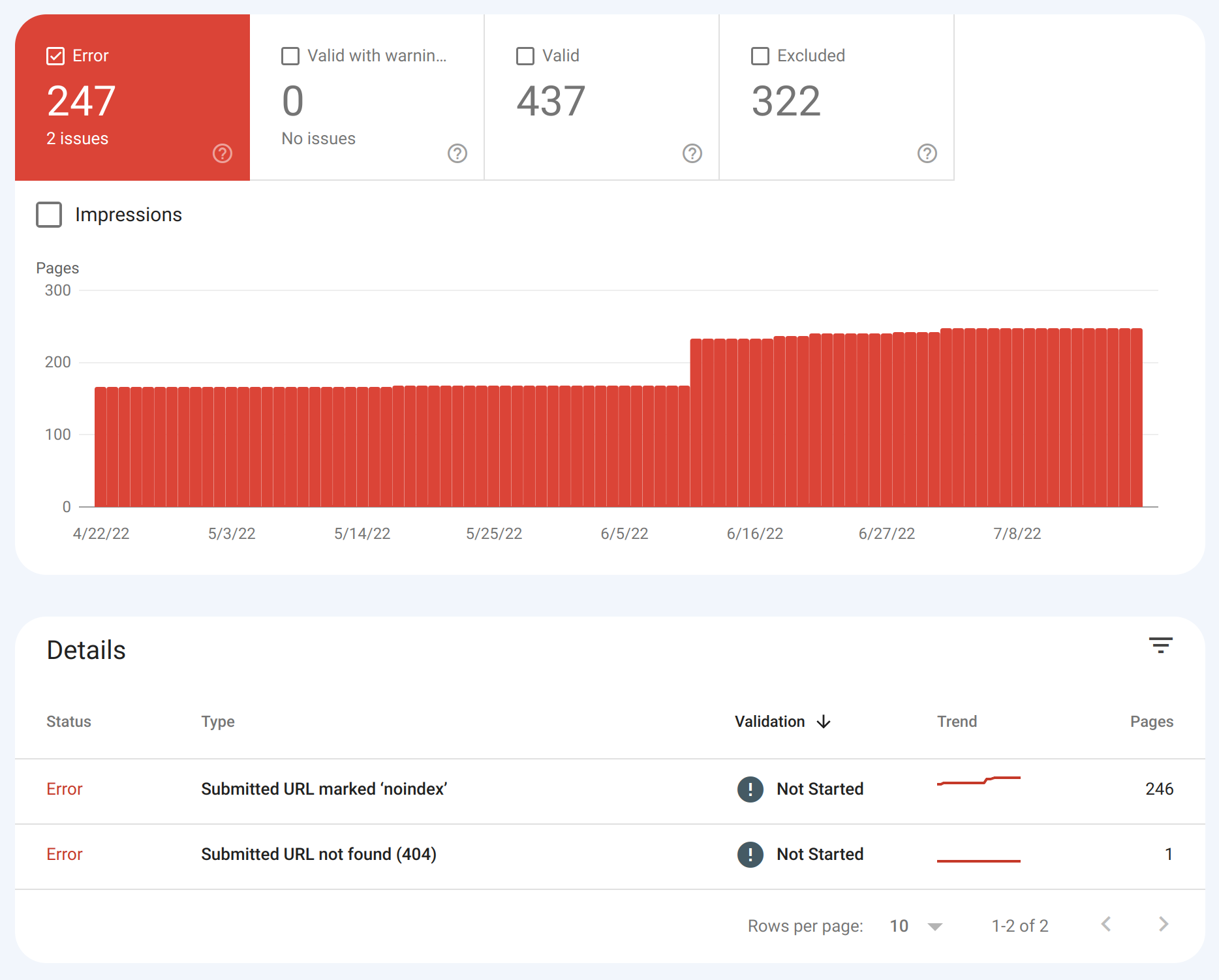Click 'Not Started' in the 404 row
The image size is (1219, 980).
pyautogui.click(x=820, y=854)
